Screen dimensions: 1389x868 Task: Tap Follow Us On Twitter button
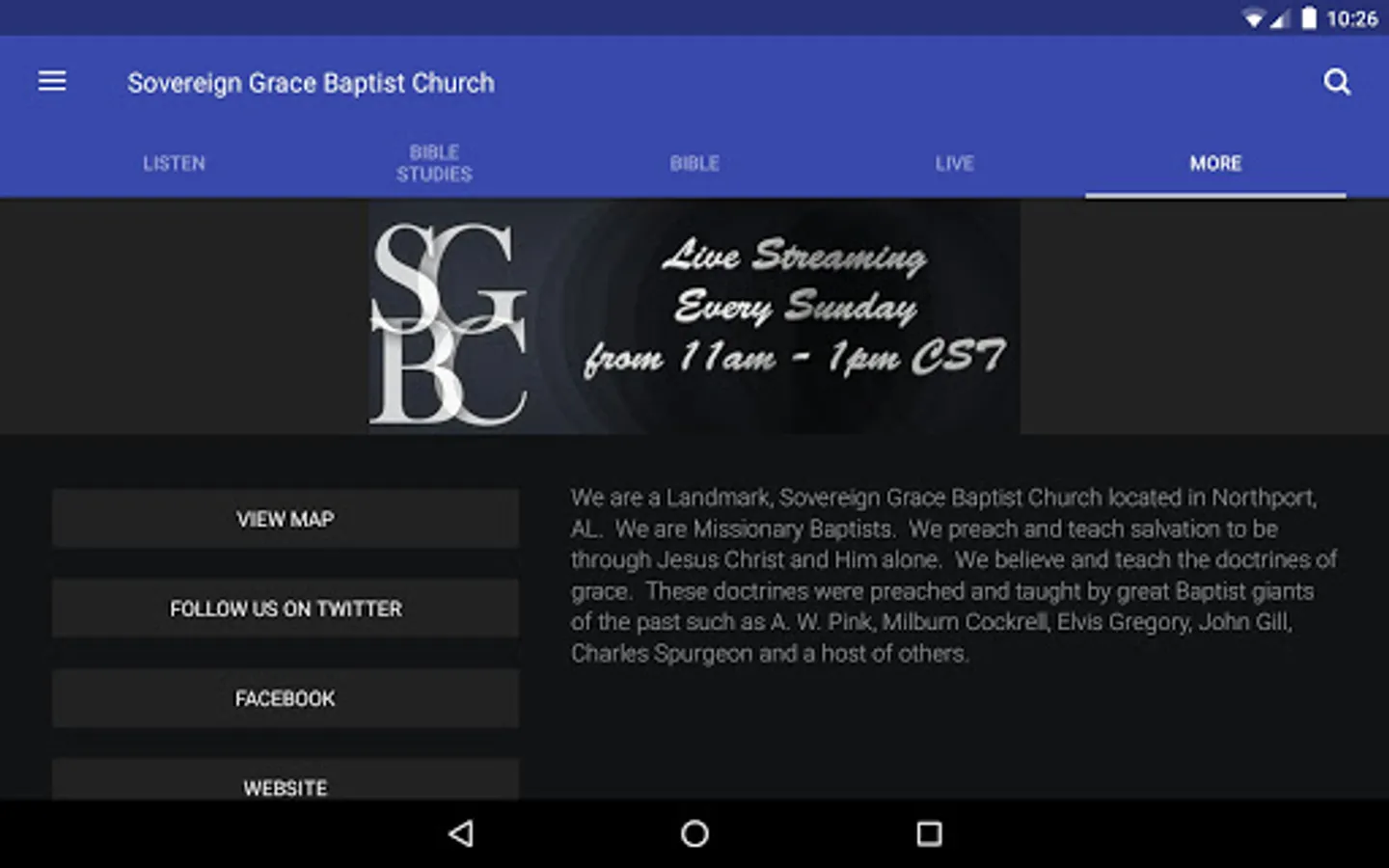pos(286,609)
